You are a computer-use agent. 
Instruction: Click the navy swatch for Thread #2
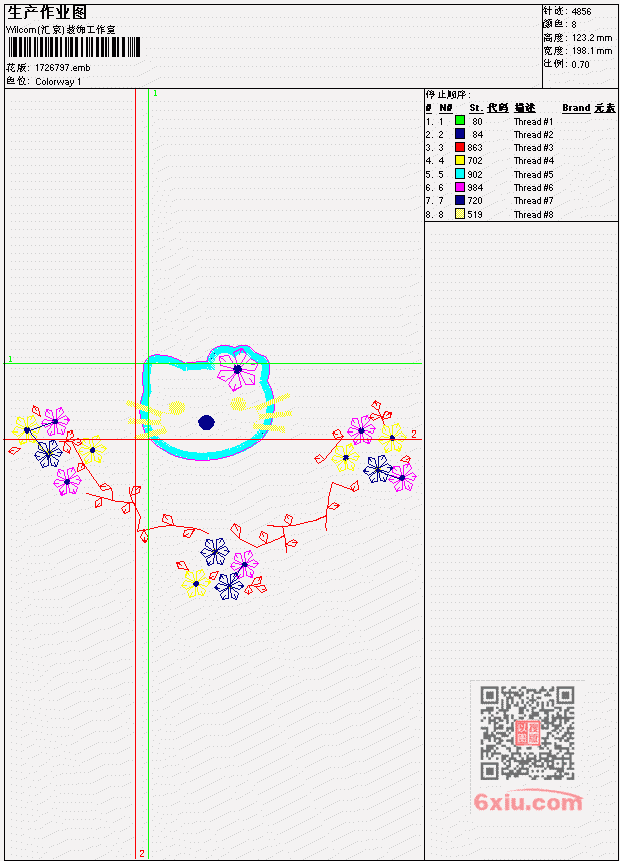click(x=460, y=133)
